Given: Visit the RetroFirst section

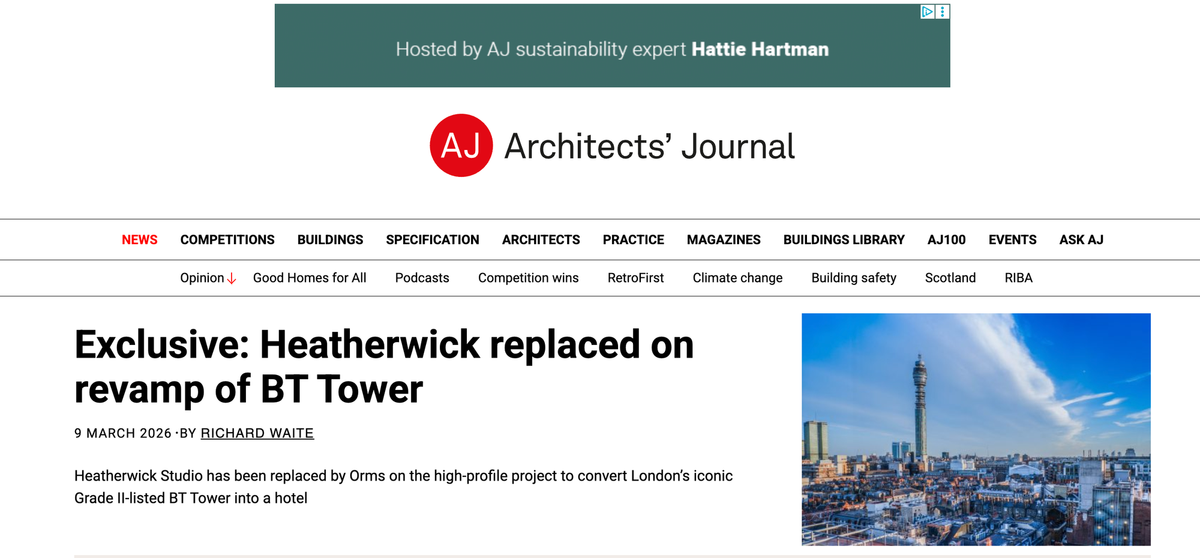Looking at the screenshot, I should 636,278.
